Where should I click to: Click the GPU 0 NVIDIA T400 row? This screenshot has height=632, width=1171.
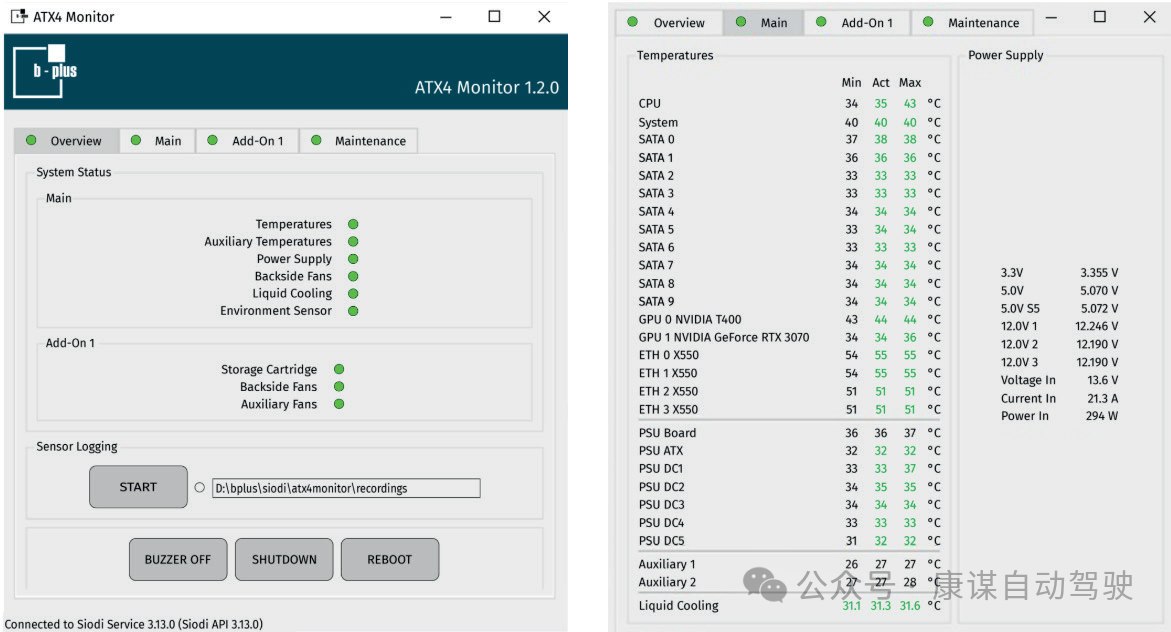(690, 319)
